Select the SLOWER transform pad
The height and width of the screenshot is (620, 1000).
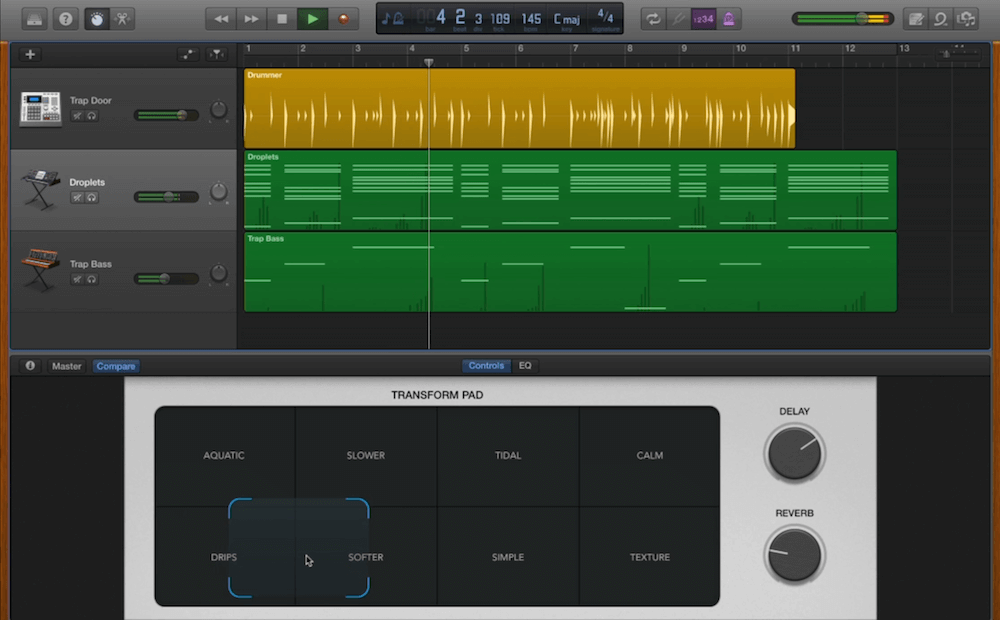click(365, 455)
